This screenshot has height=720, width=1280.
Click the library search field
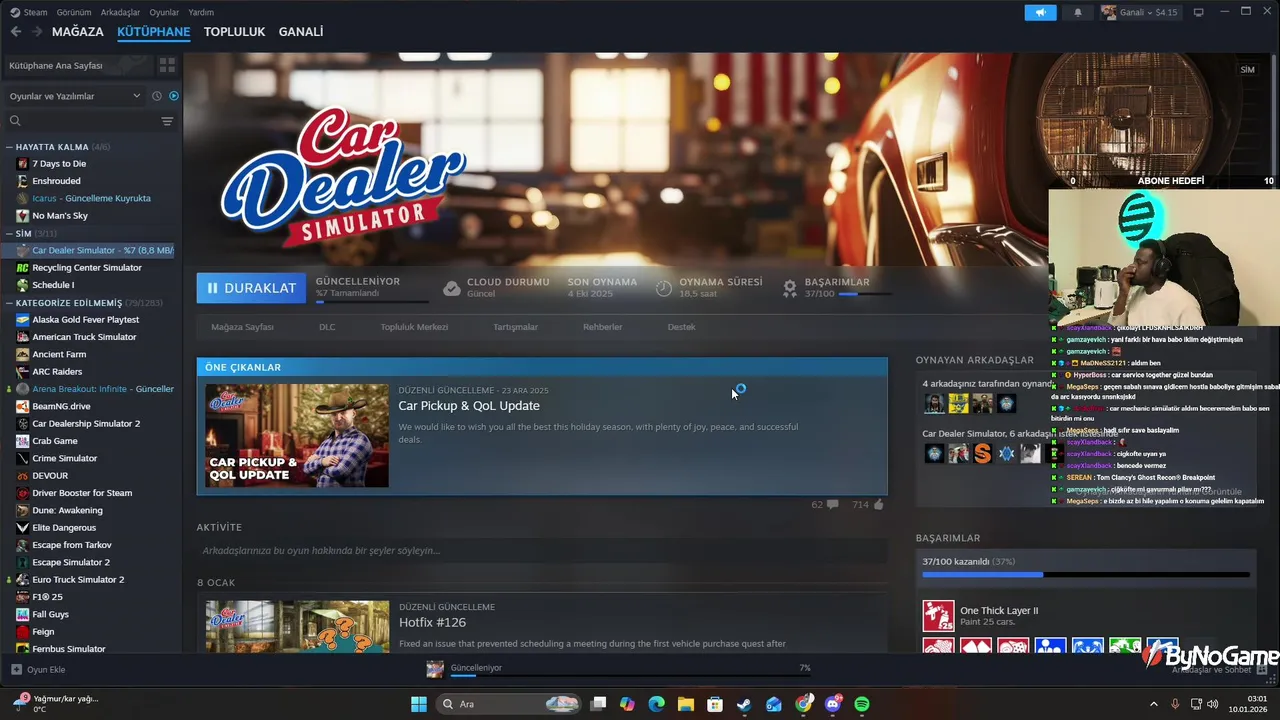(82, 121)
